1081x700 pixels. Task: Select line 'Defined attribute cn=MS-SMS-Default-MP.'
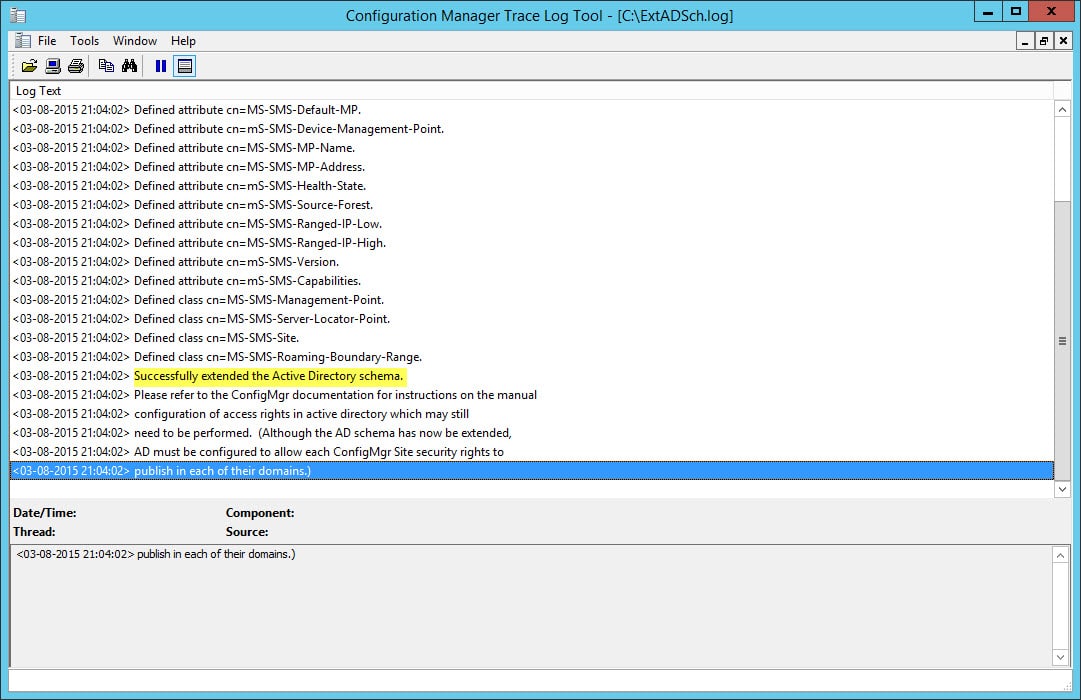(x=532, y=110)
